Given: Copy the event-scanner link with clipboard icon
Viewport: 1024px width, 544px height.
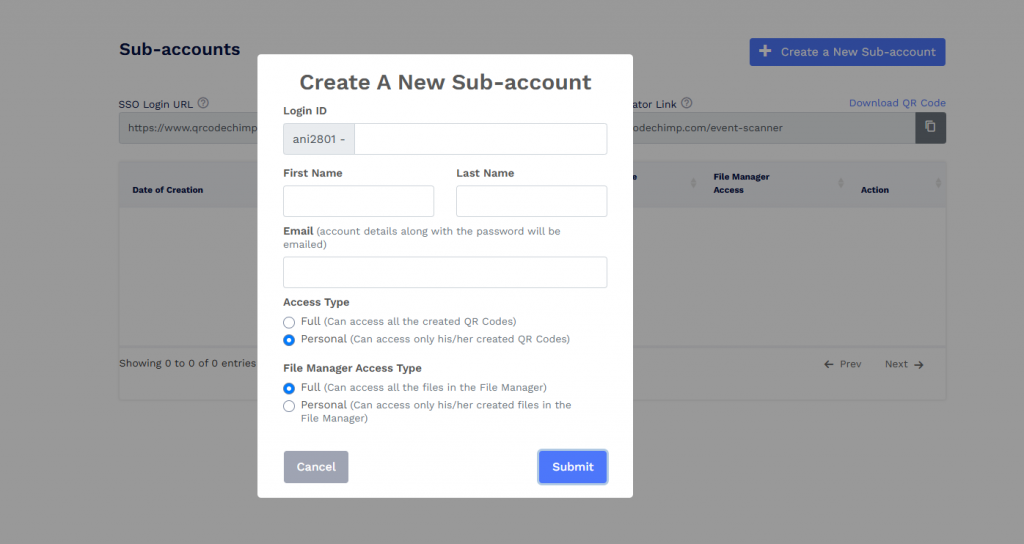Looking at the screenshot, I should 931,127.
